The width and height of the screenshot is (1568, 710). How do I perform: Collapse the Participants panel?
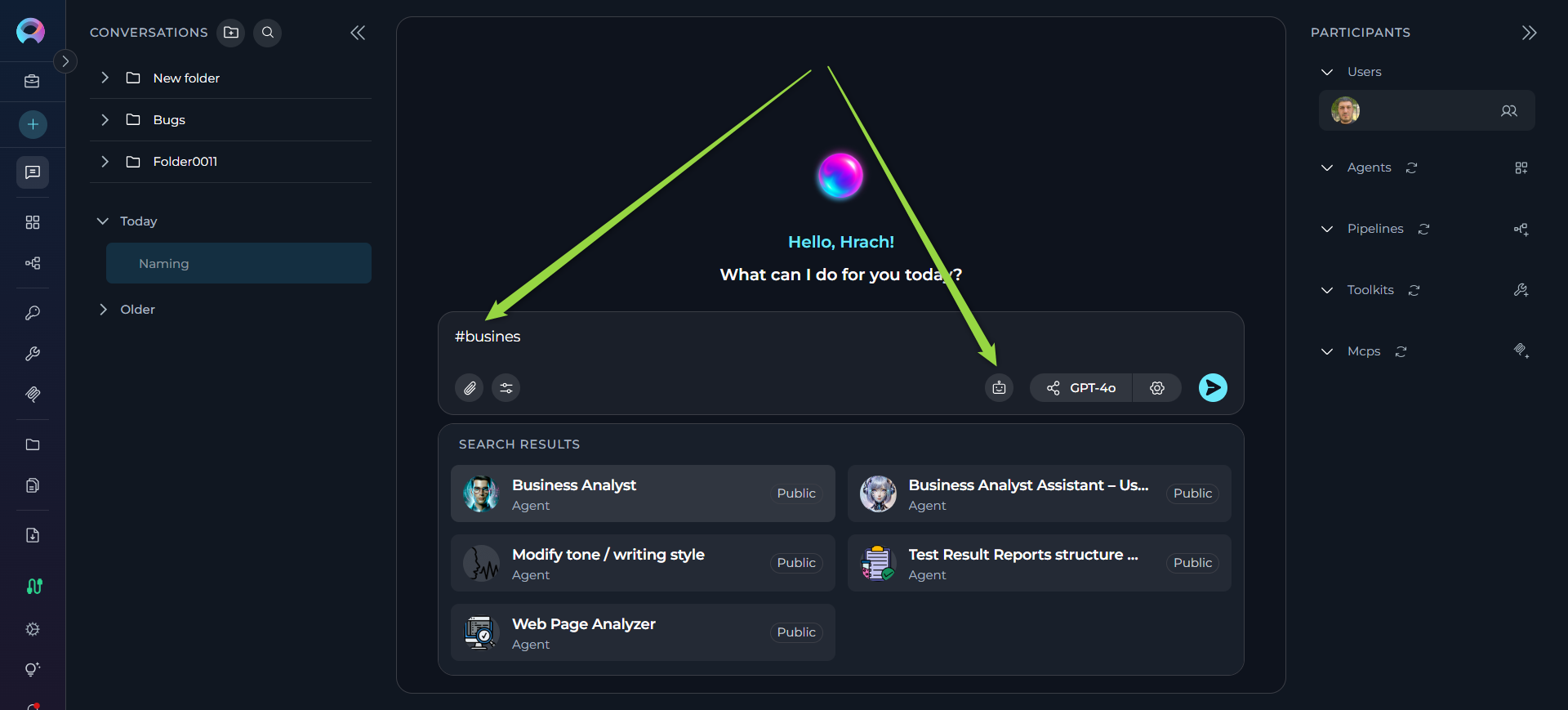tap(1529, 33)
